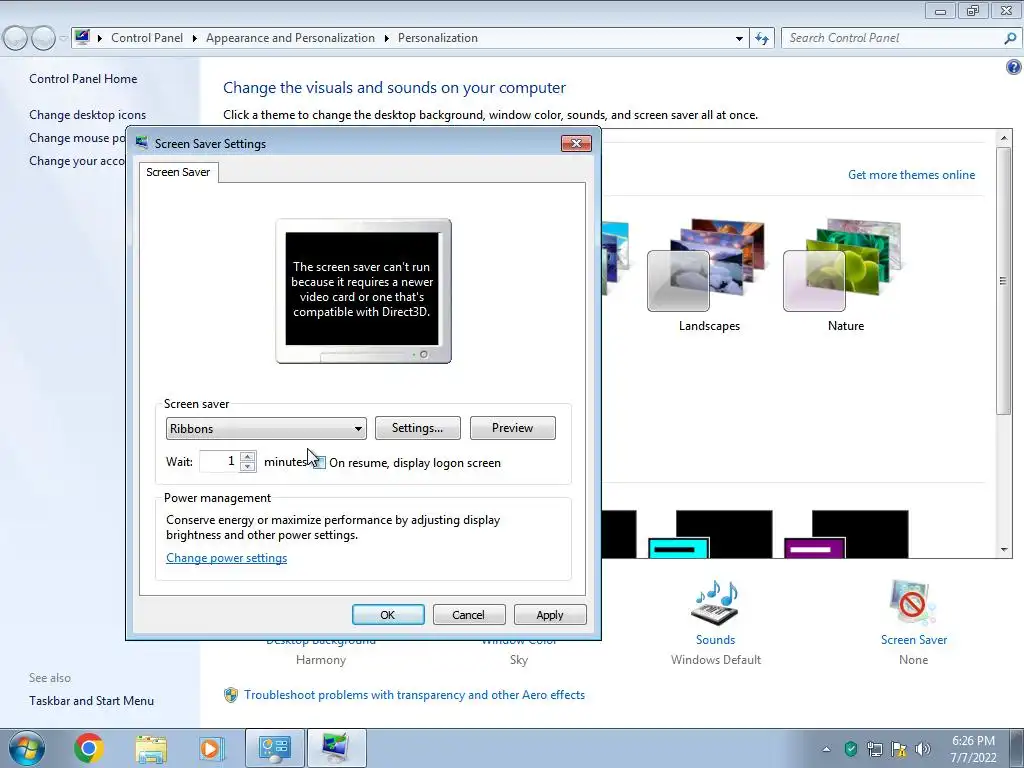Click the Control Panel icon in address bar
This screenshot has height=768, width=1024.
point(82,37)
